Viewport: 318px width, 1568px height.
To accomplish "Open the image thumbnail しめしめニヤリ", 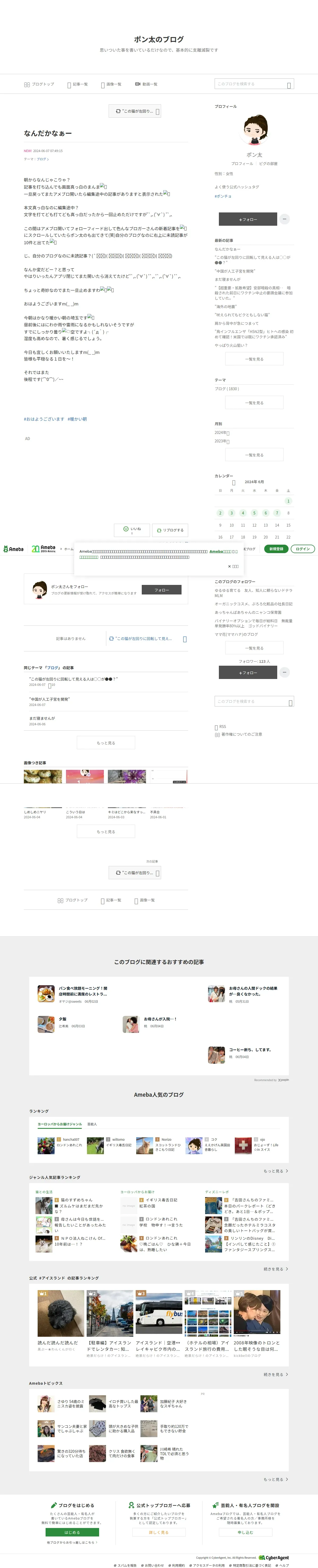I will [x=43, y=777].
